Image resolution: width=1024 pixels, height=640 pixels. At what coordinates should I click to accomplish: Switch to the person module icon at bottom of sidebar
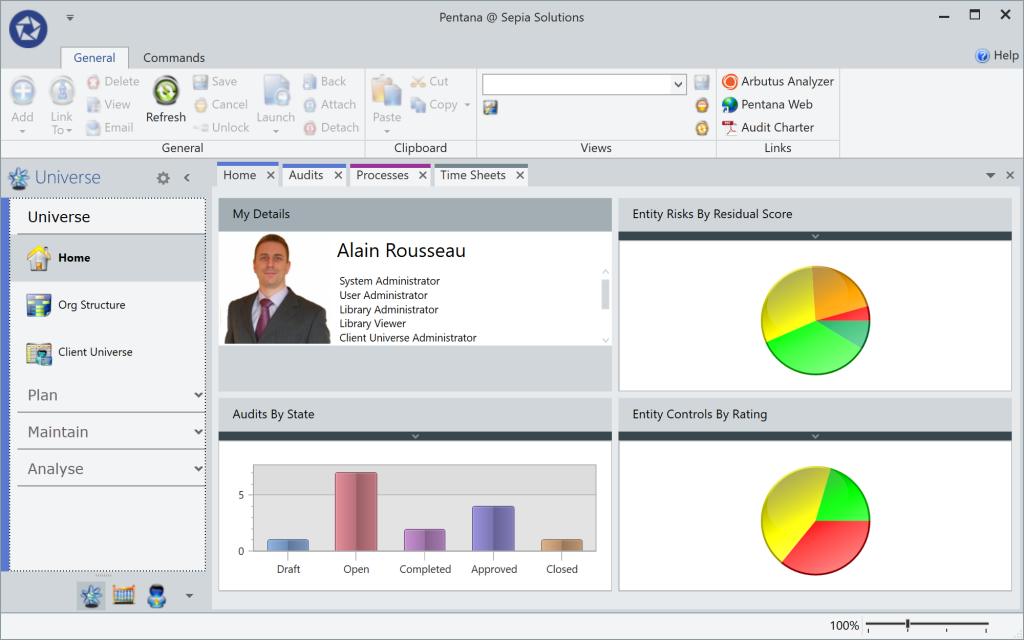coord(157,596)
